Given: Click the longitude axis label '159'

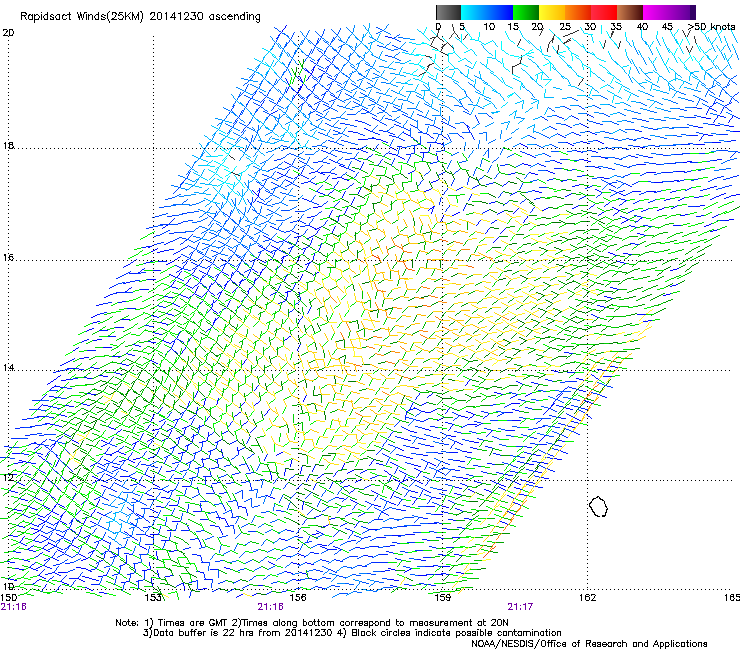Looking at the screenshot, I should 442,597.
